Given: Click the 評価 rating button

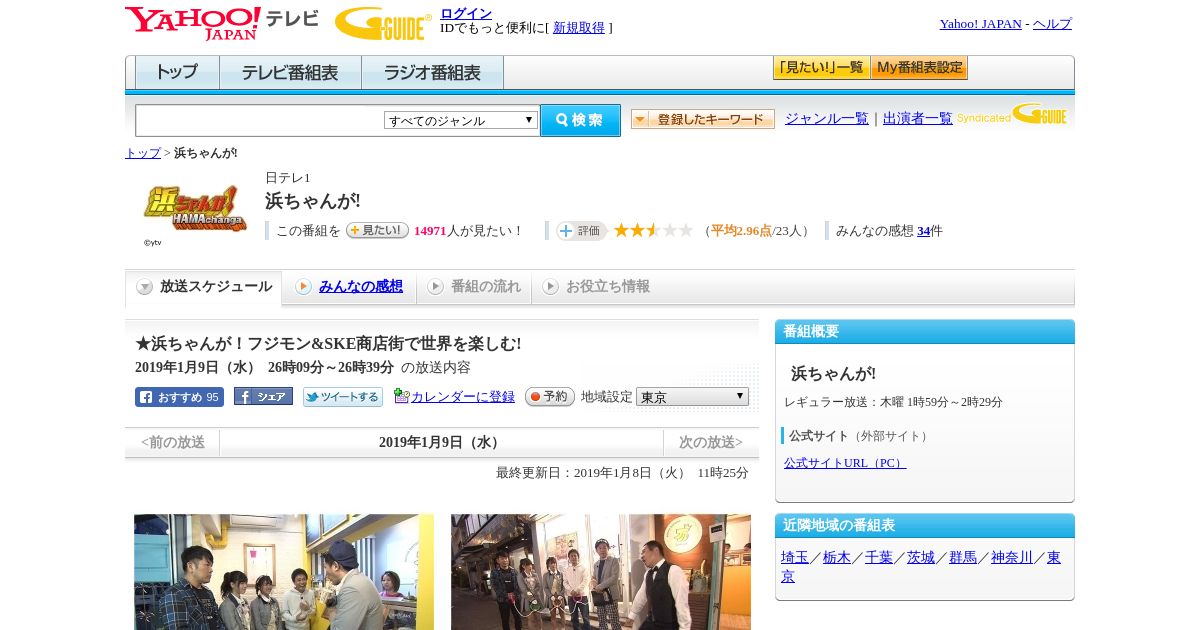Looking at the screenshot, I should (582, 231).
